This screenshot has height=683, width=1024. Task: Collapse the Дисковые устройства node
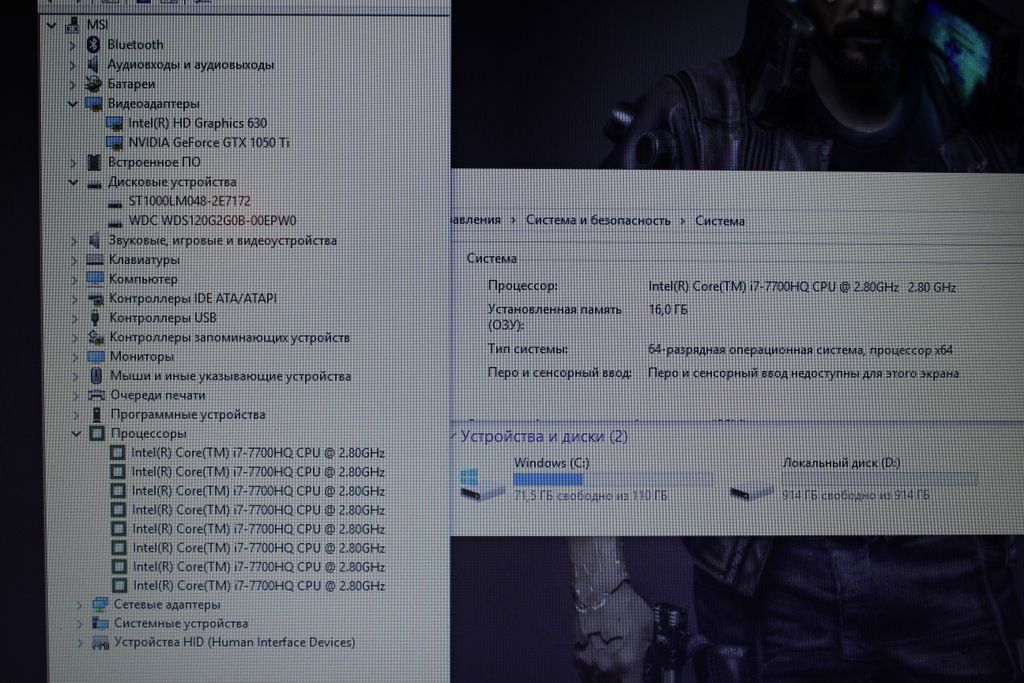click(x=72, y=182)
